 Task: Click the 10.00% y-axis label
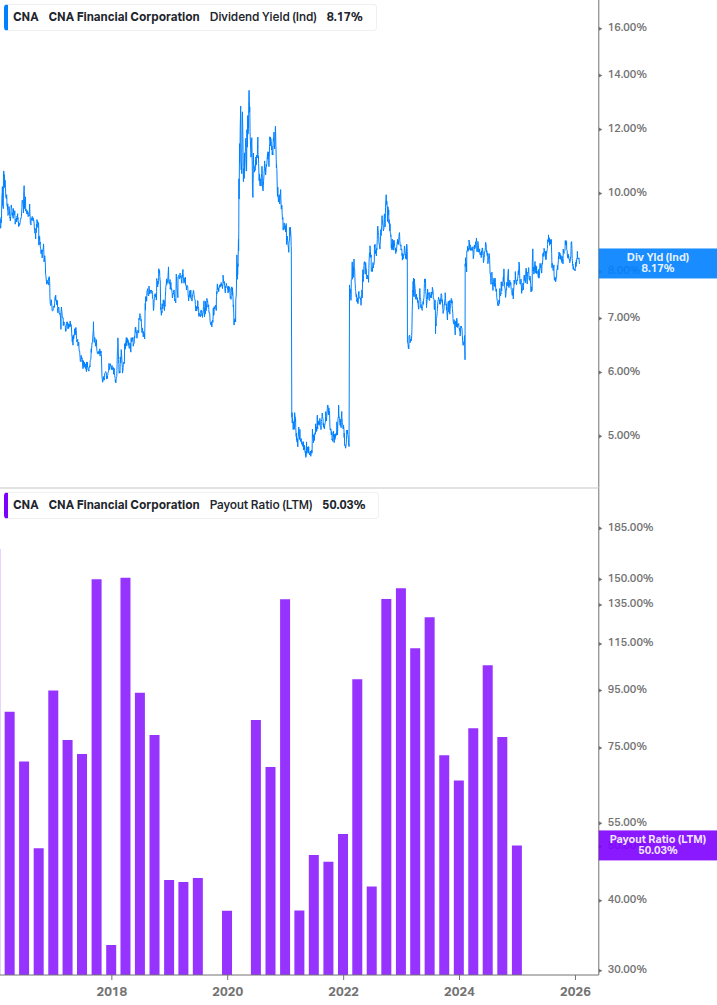[x=627, y=192]
